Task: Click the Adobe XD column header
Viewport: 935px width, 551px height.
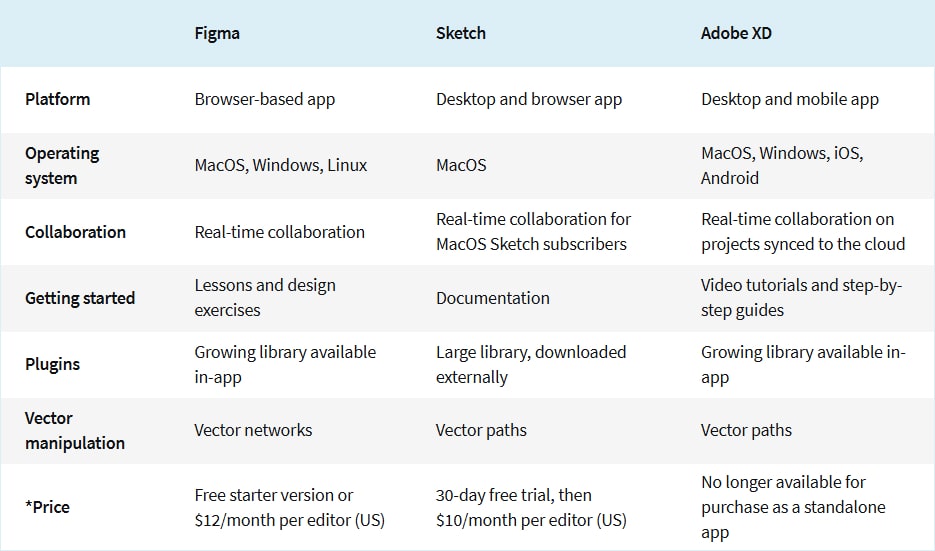Action: click(x=736, y=33)
